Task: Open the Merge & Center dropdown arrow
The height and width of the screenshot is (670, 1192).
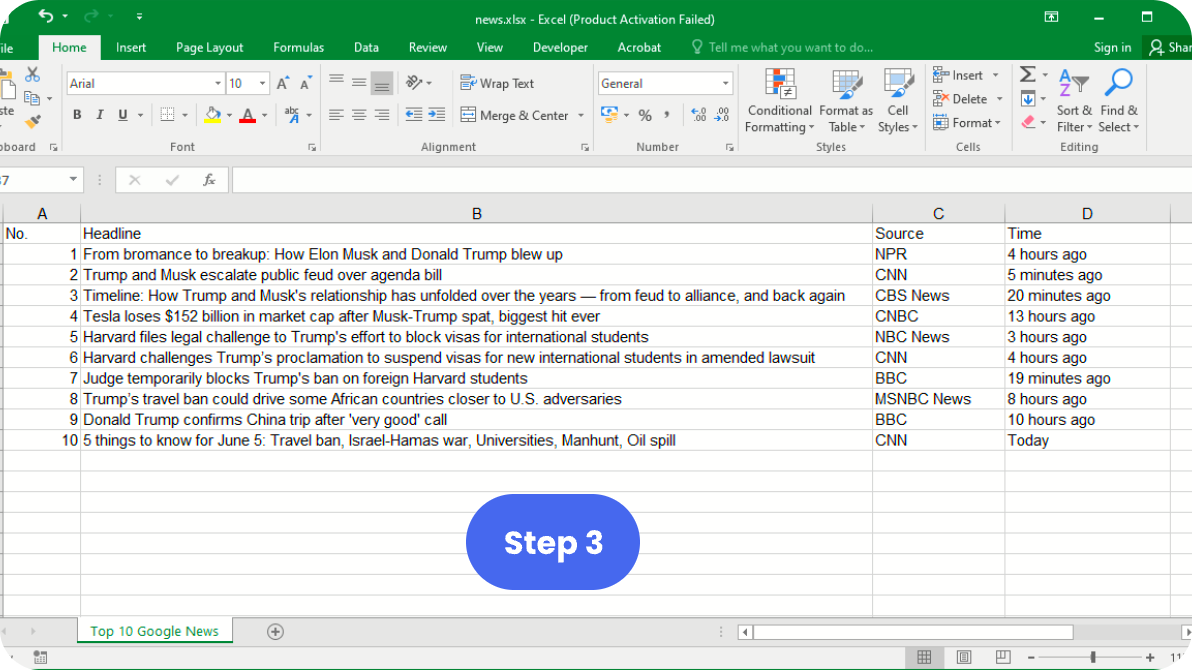Action: (x=581, y=116)
